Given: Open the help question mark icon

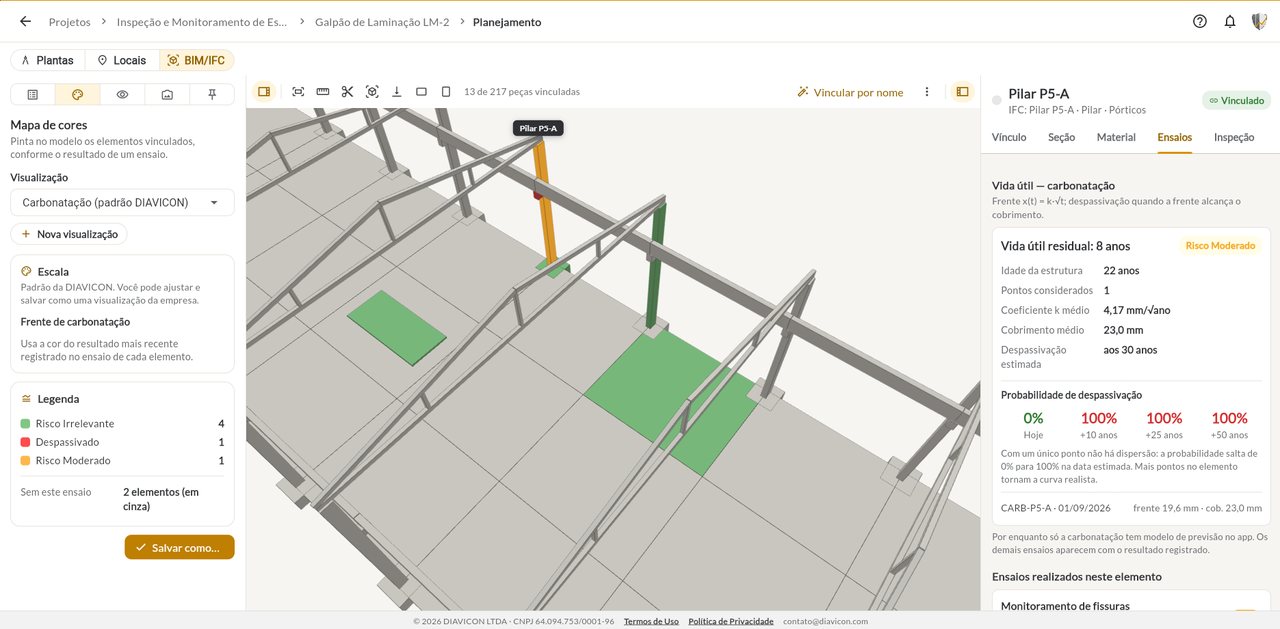Looking at the screenshot, I should pos(1200,21).
